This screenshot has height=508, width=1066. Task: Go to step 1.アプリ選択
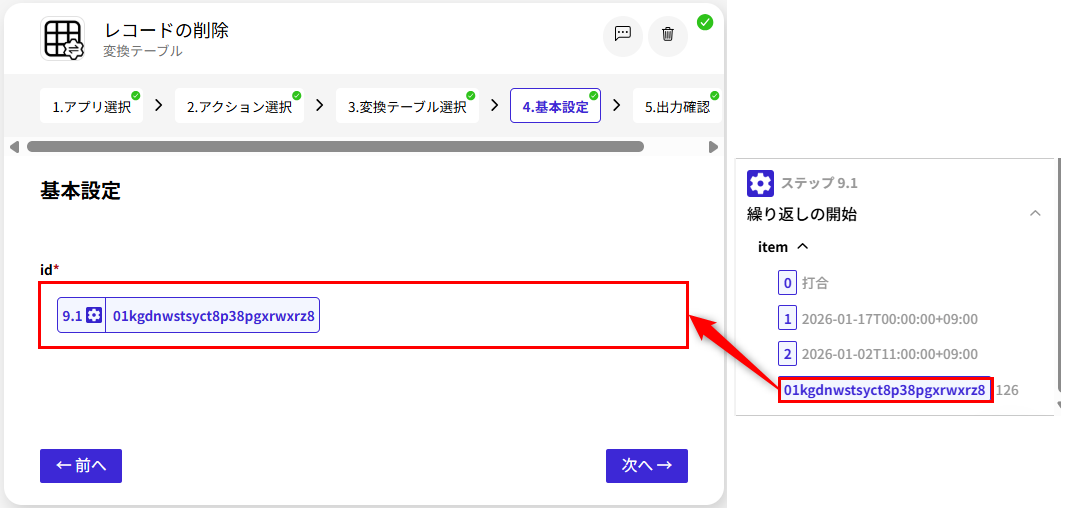92,106
